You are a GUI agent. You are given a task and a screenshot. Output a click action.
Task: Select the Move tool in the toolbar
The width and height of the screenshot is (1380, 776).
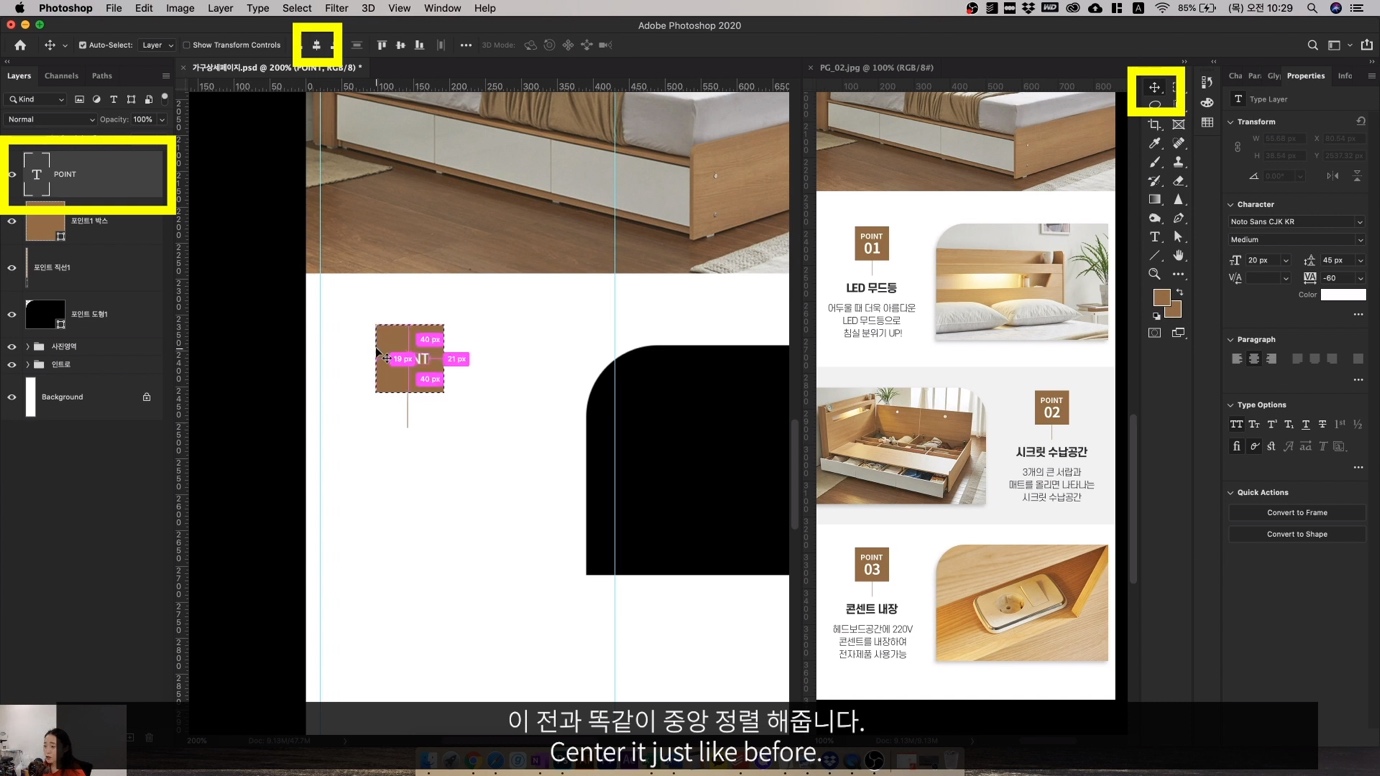(x=1154, y=88)
